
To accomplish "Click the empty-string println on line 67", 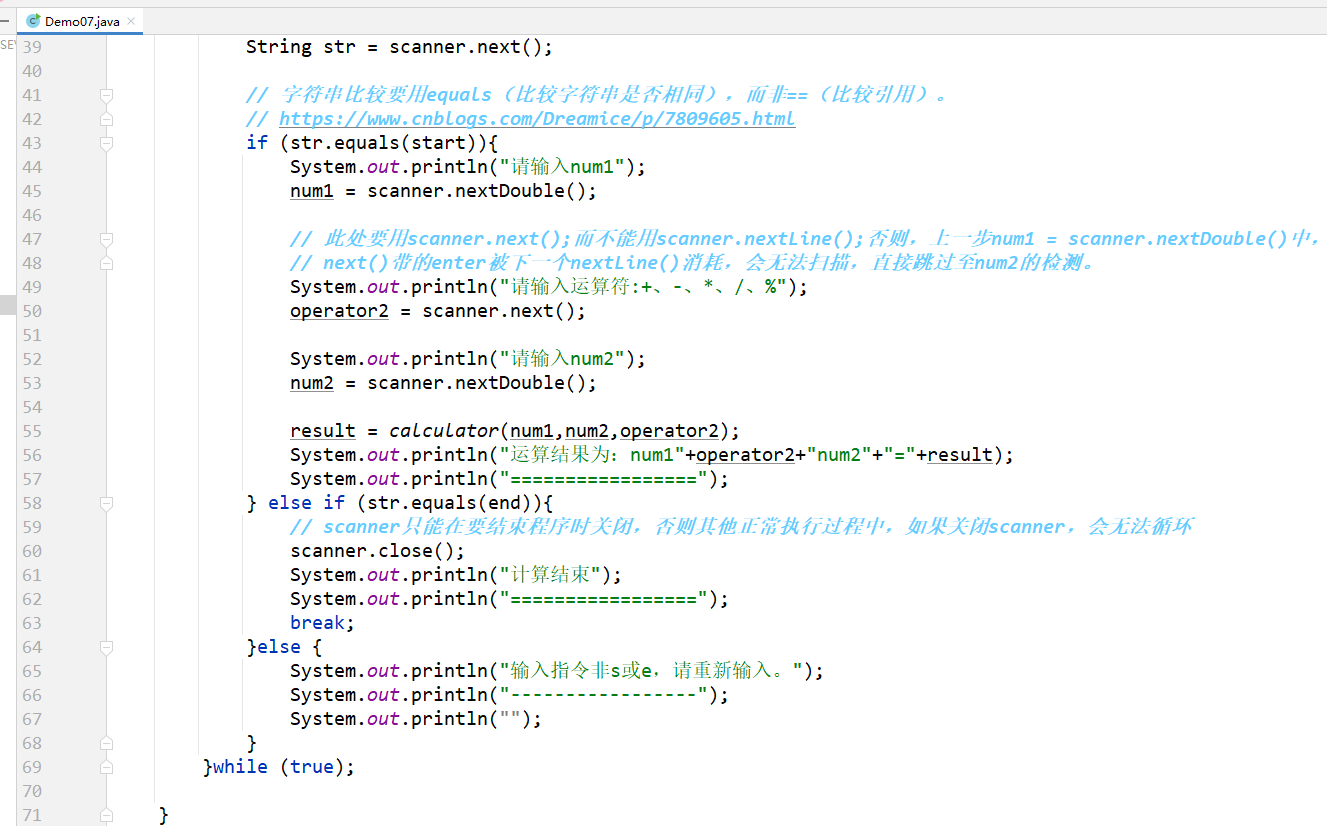I will [416, 719].
